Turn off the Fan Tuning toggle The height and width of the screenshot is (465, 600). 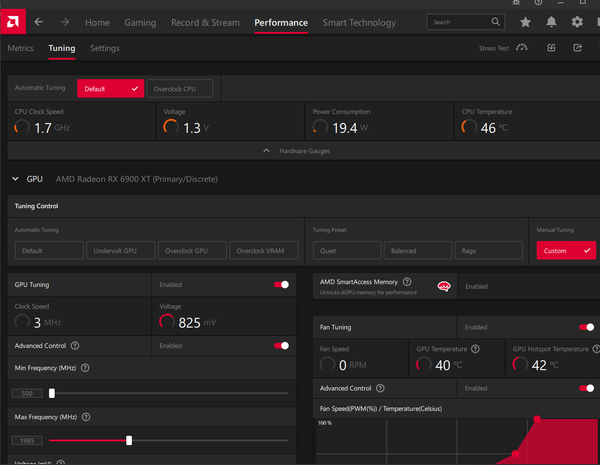tap(587, 327)
